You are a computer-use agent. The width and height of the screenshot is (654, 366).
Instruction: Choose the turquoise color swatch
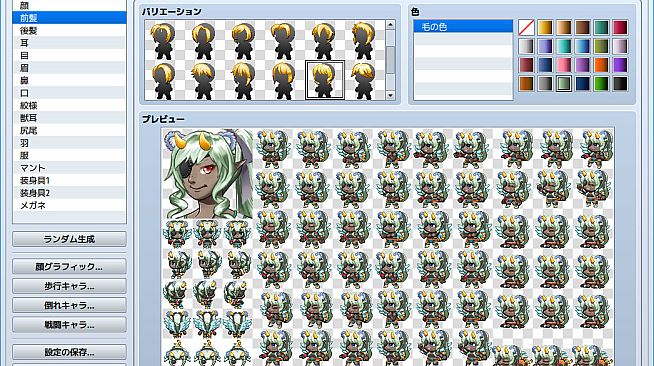563,46
